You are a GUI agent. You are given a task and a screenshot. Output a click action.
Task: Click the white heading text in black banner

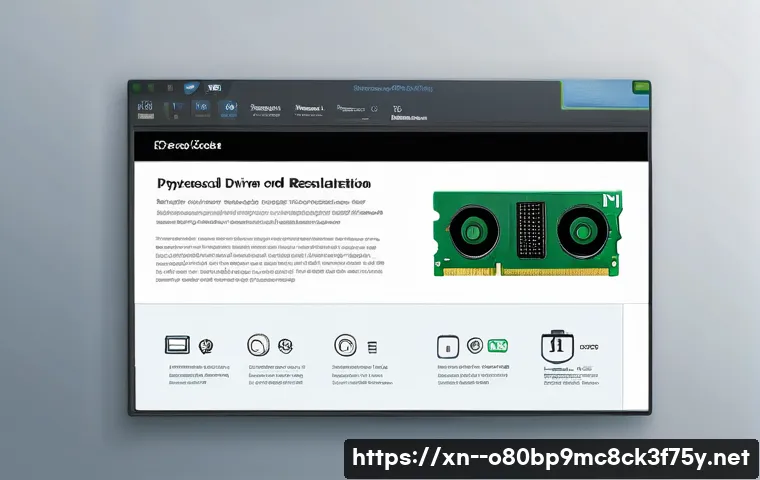[187, 145]
